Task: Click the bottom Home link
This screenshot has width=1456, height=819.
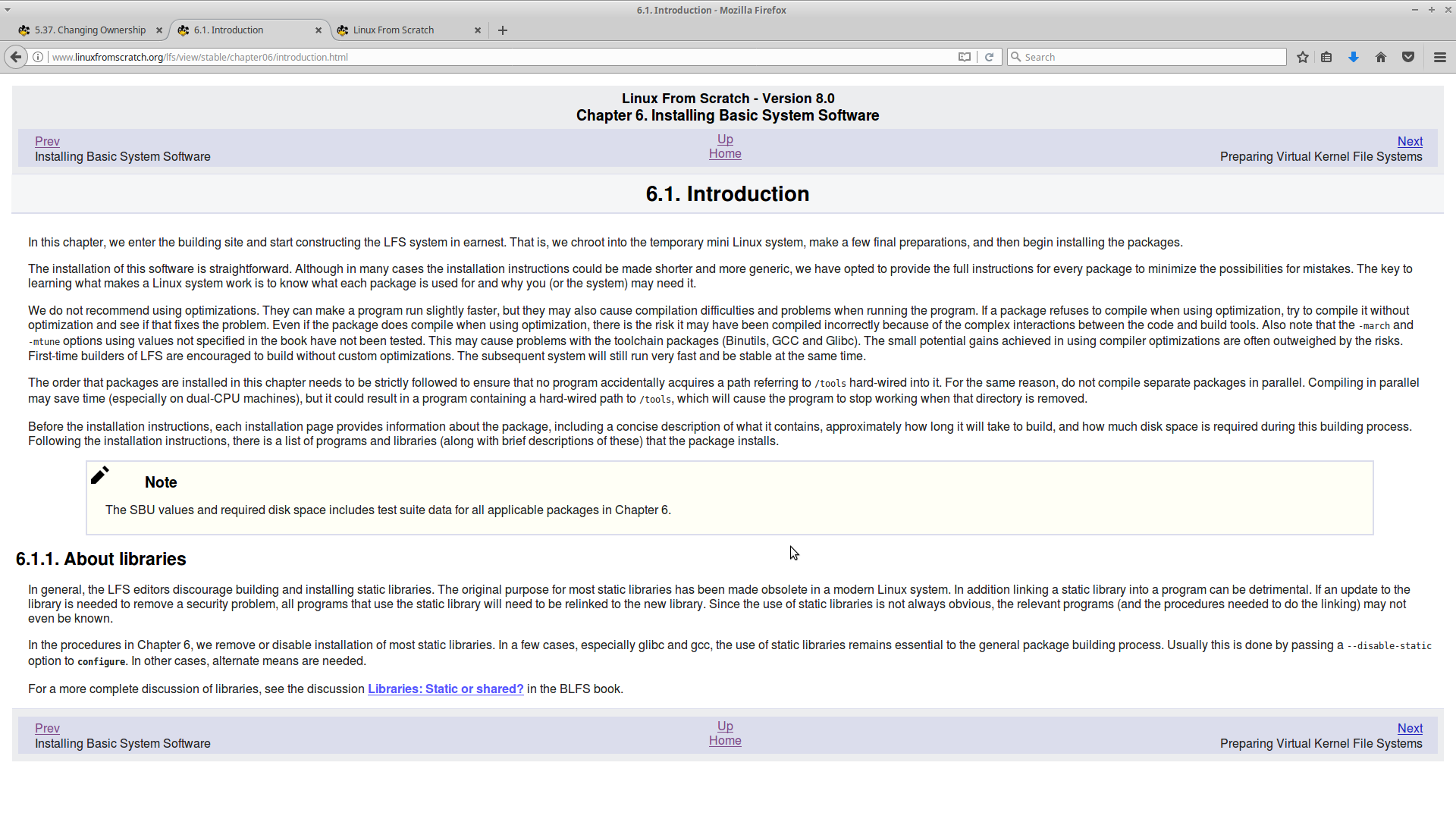Action: pyautogui.click(x=725, y=740)
